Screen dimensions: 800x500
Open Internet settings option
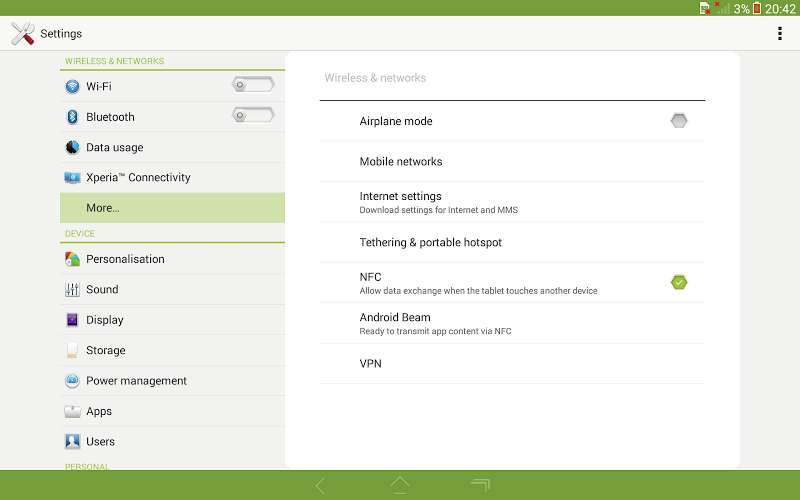click(x=512, y=202)
